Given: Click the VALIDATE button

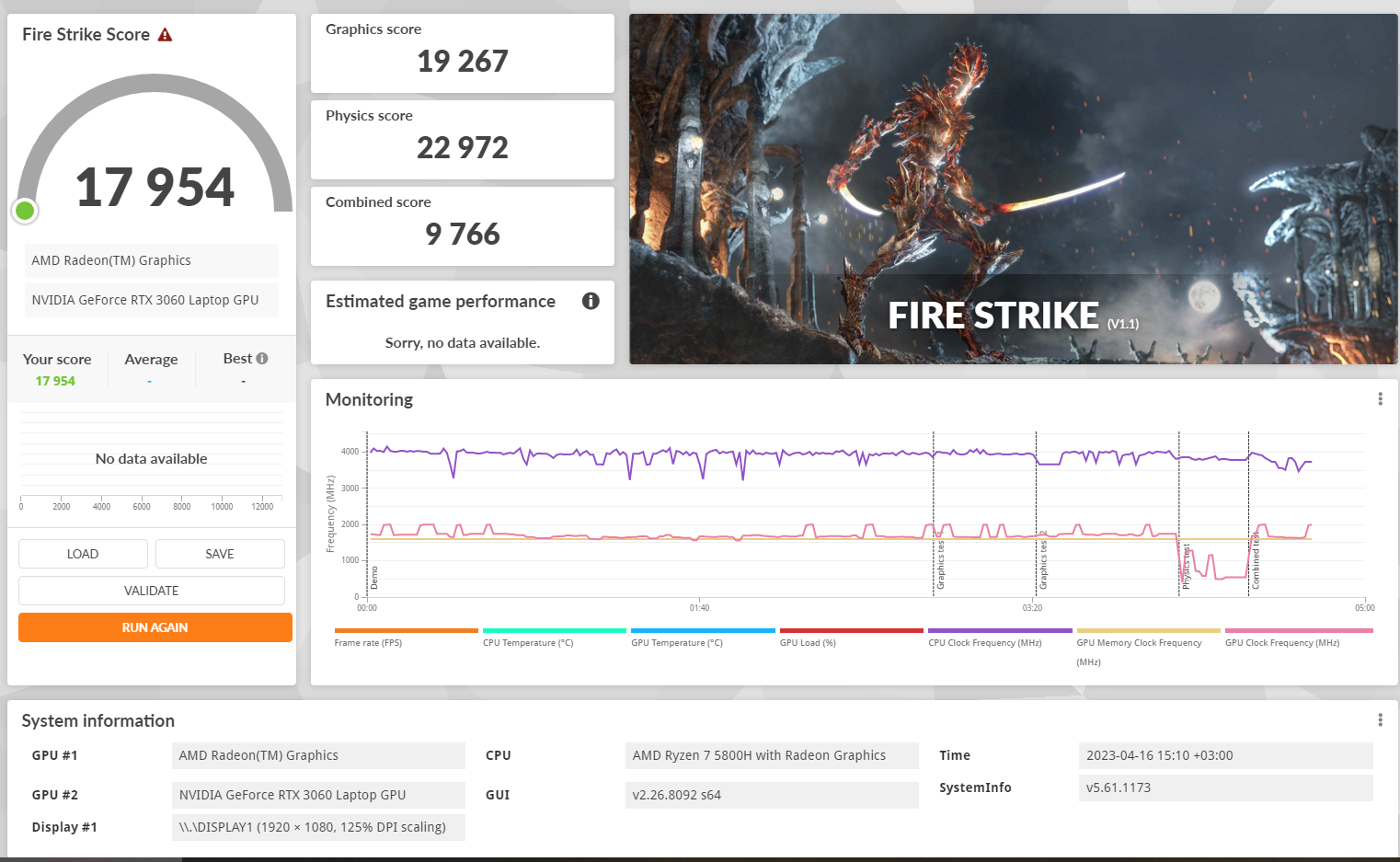Looking at the screenshot, I should (x=152, y=591).
